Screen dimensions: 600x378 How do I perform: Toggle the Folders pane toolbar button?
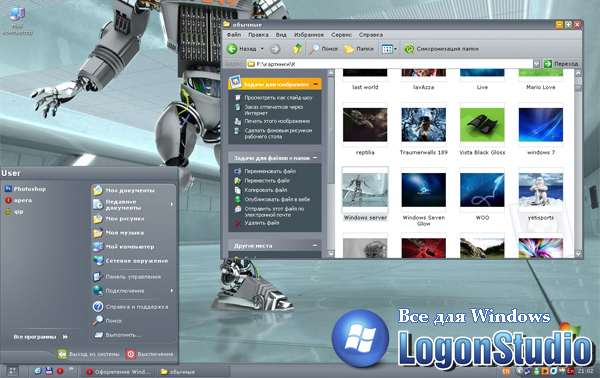pyautogui.click(x=359, y=49)
